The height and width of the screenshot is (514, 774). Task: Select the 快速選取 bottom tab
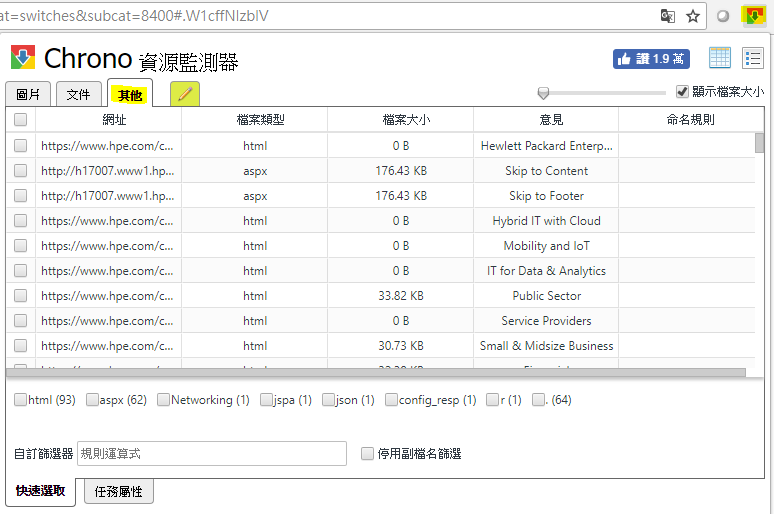click(40, 491)
